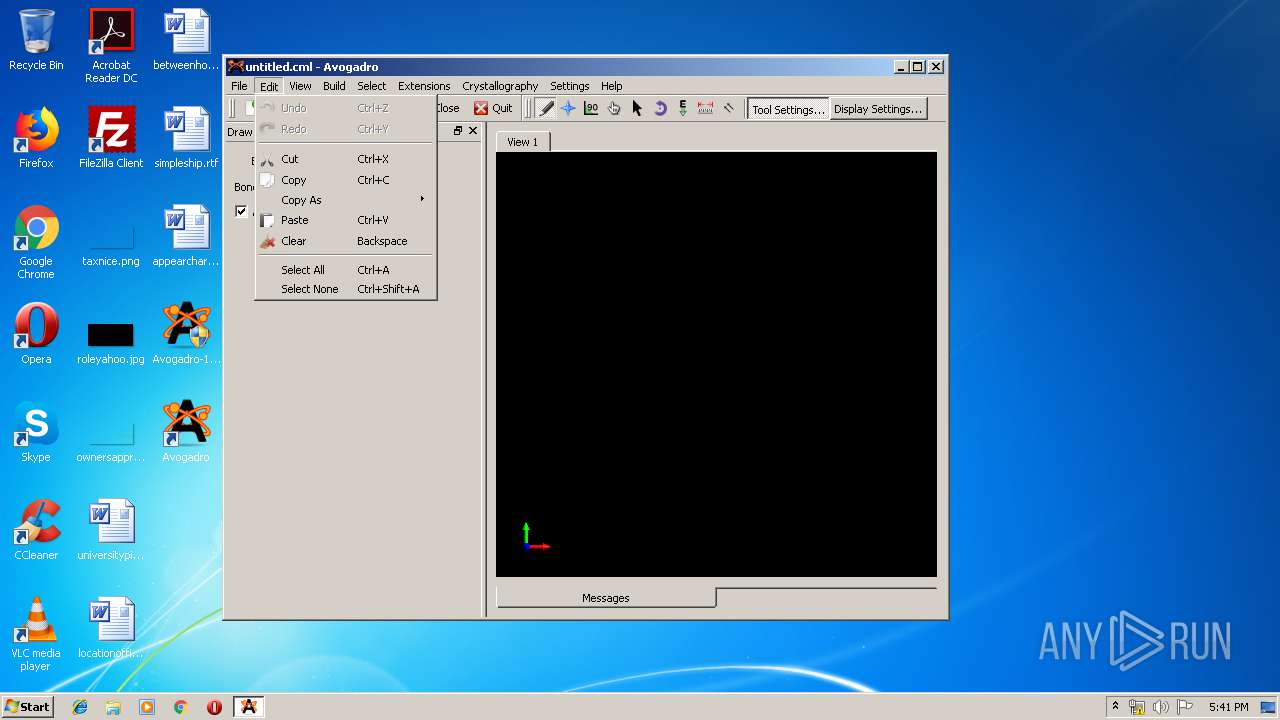
Task: Select the Acrobat Reader DC desktop shortcut
Action: (111, 47)
